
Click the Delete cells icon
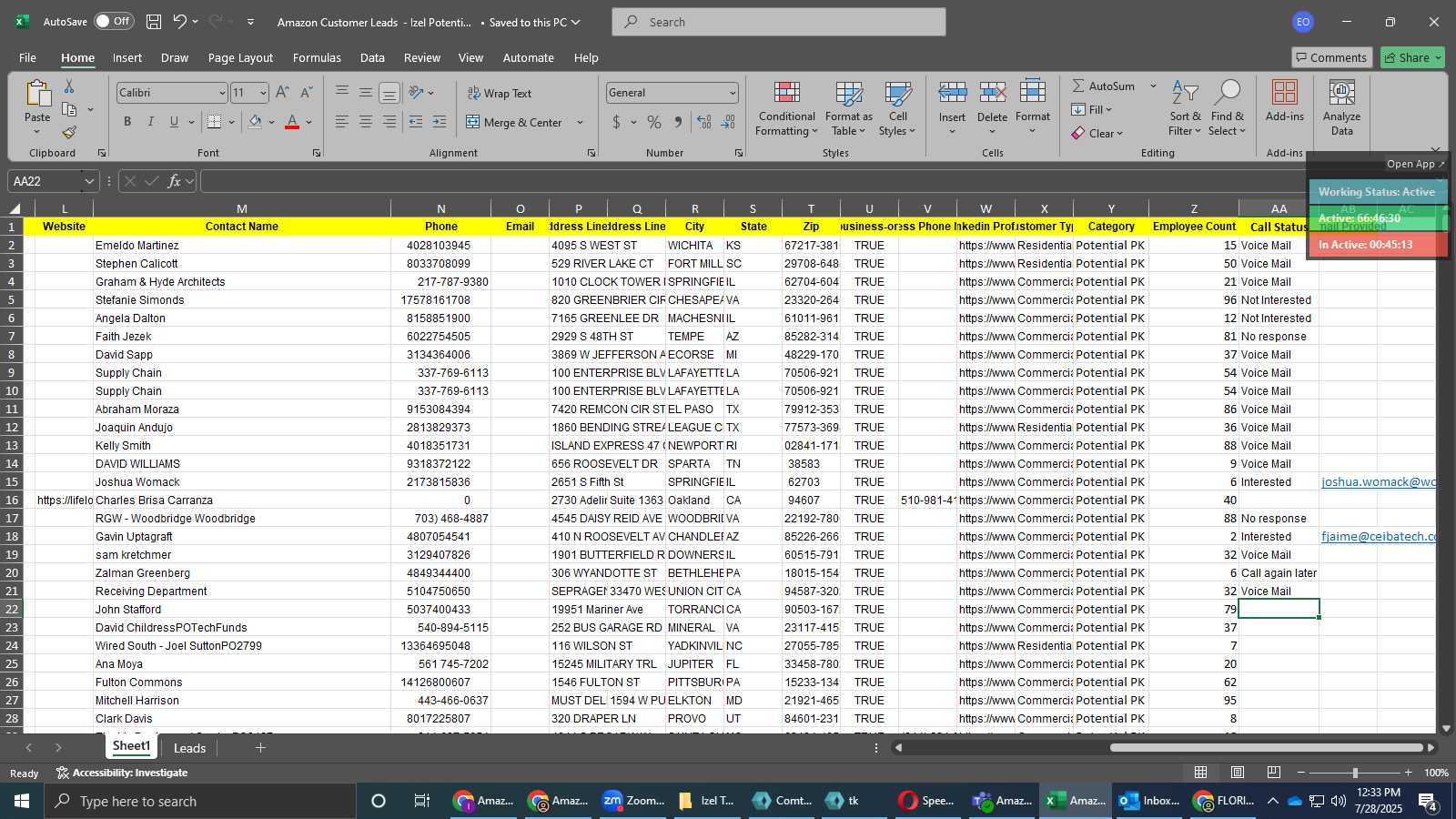(992, 92)
